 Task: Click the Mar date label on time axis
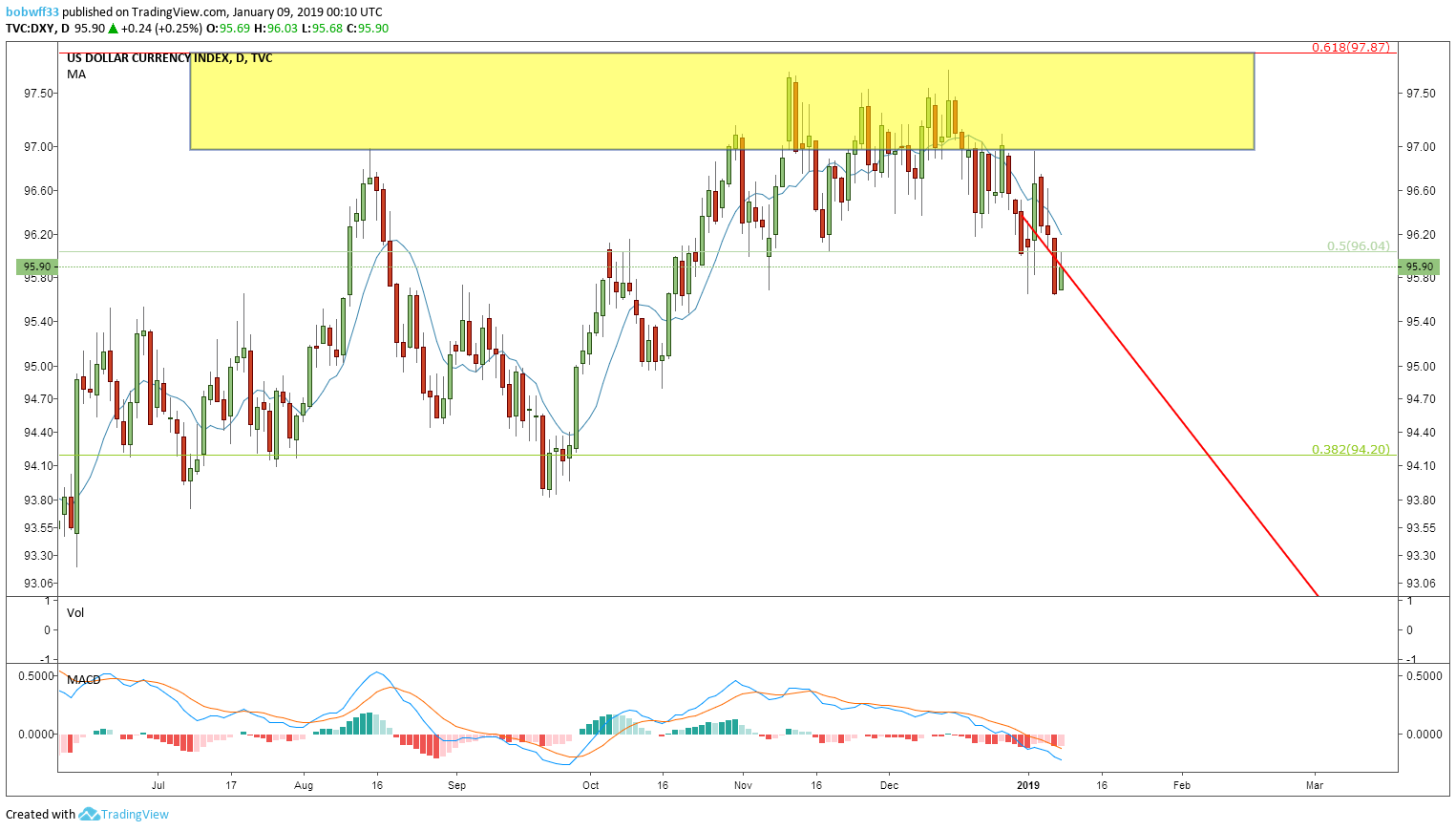[1315, 785]
